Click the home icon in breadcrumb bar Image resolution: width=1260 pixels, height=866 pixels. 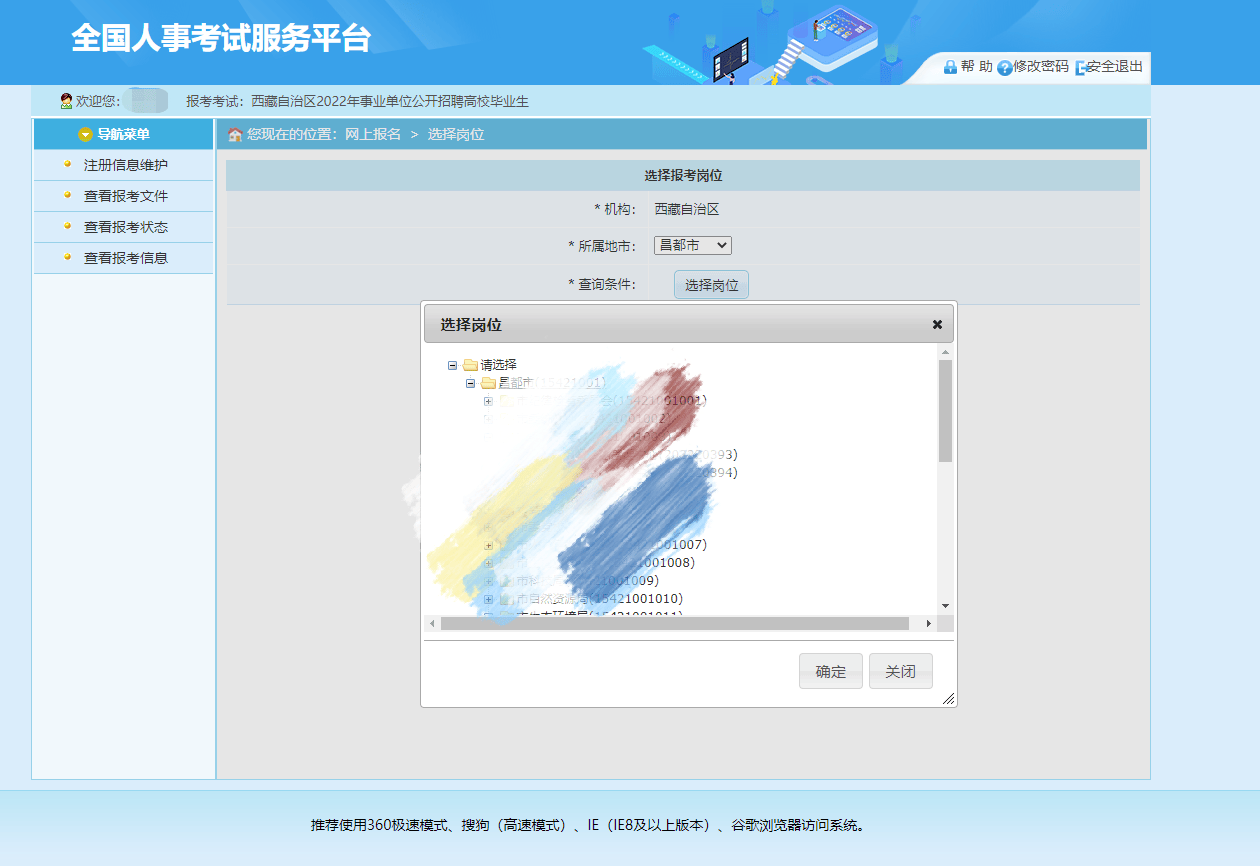235,135
